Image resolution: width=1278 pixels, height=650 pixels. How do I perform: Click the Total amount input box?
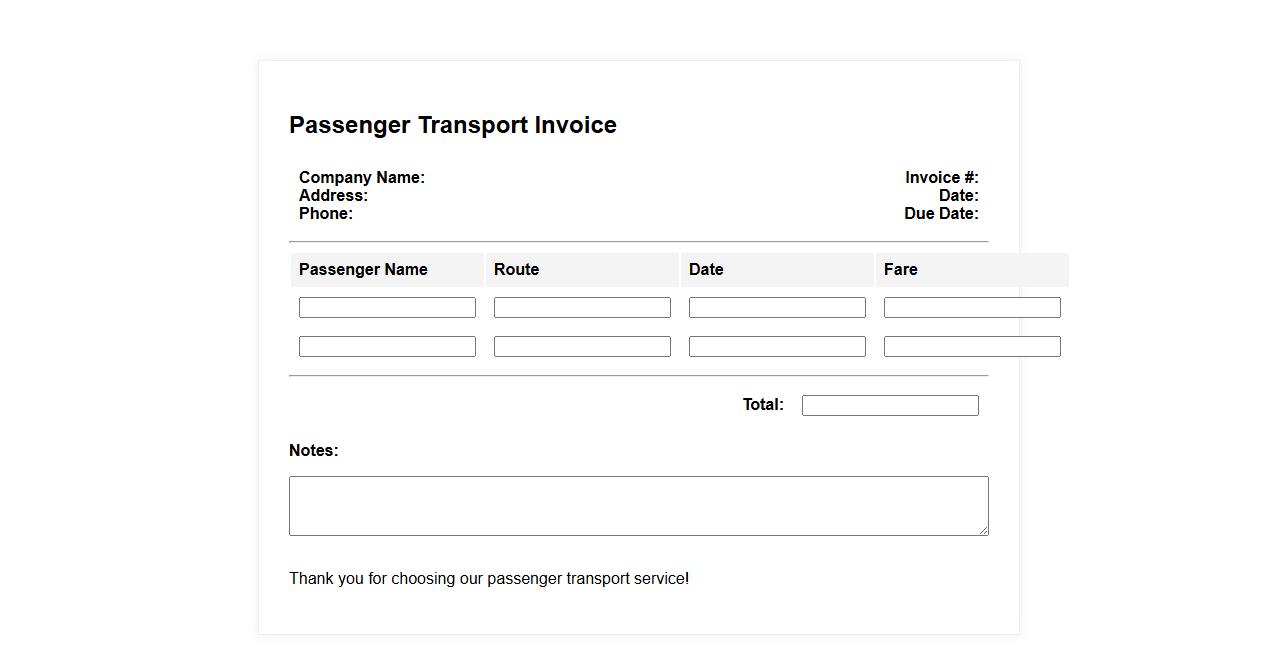coord(890,405)
